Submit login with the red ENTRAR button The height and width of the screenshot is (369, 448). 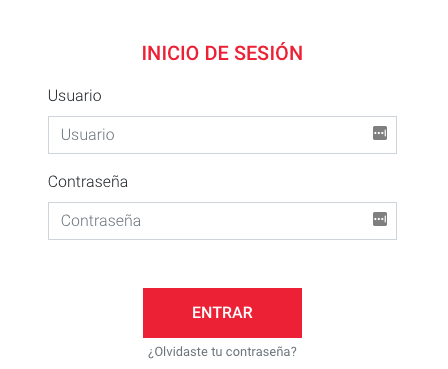pyautogui.click(x=222, y=313)
